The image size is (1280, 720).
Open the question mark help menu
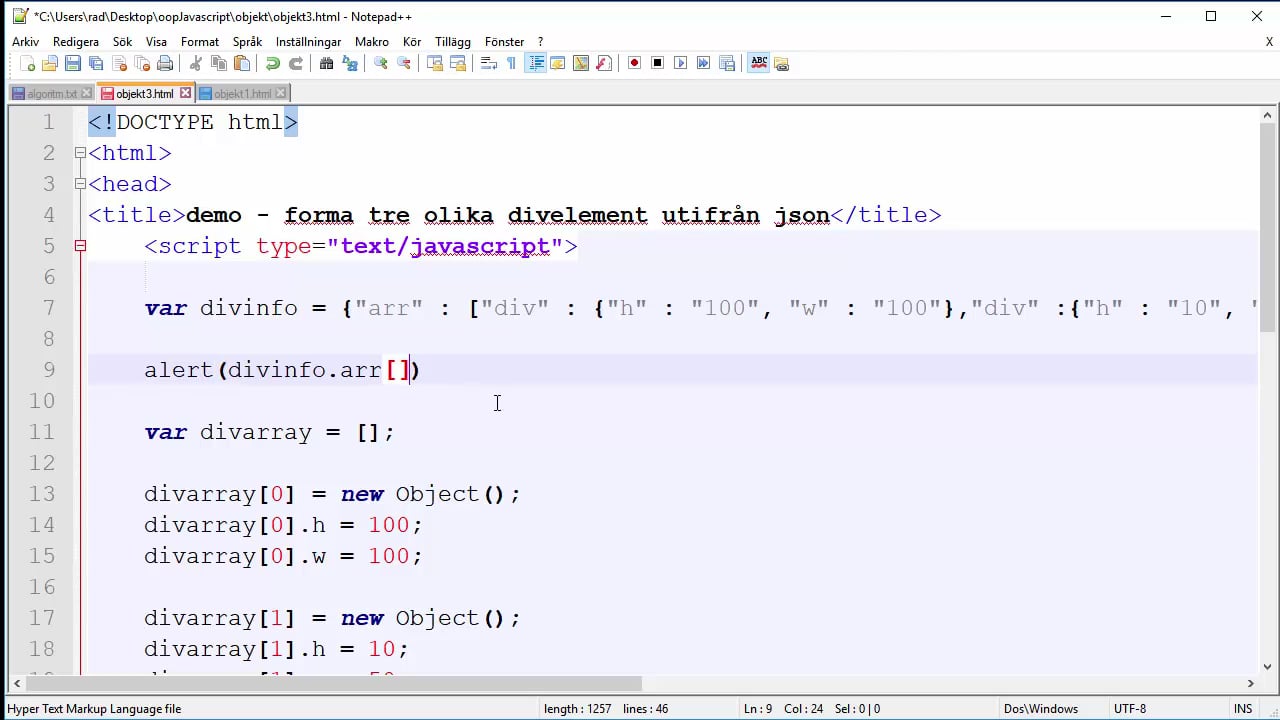coord(541,42)
